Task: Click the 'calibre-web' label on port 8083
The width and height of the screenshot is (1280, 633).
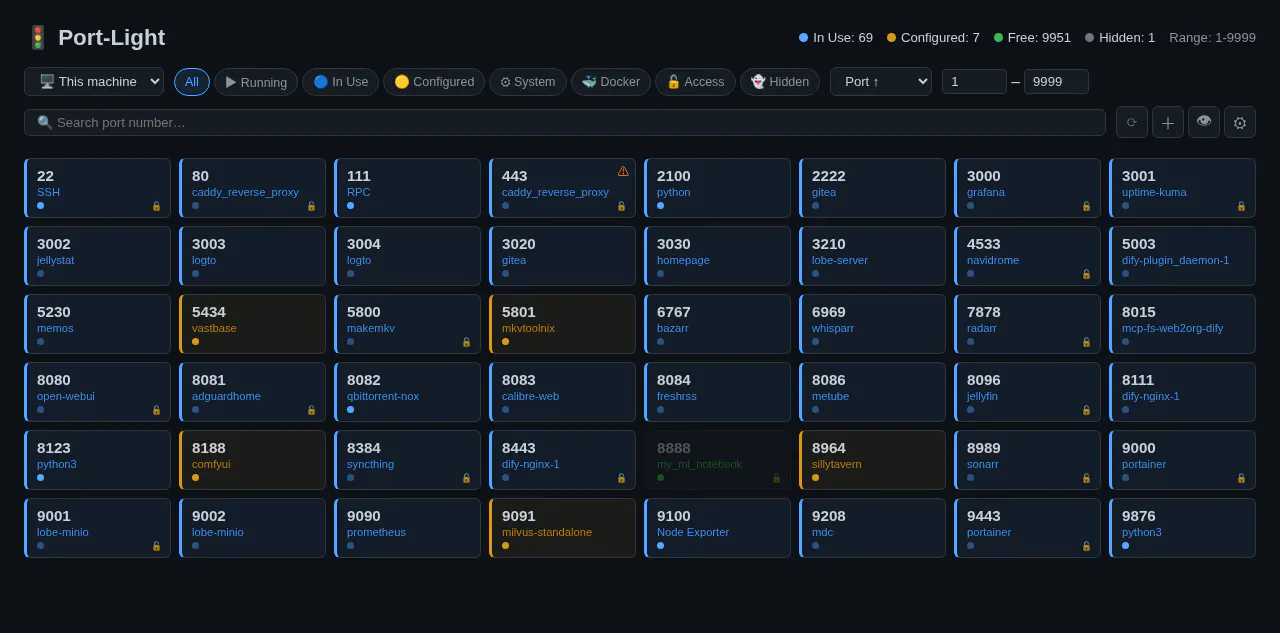Action: tap(530, 396)
